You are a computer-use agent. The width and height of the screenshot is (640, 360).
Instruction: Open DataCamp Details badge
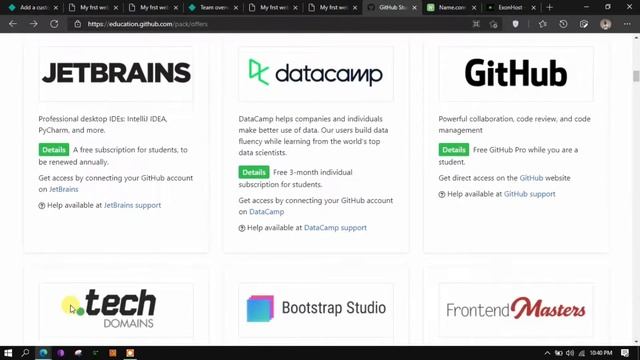254,172
